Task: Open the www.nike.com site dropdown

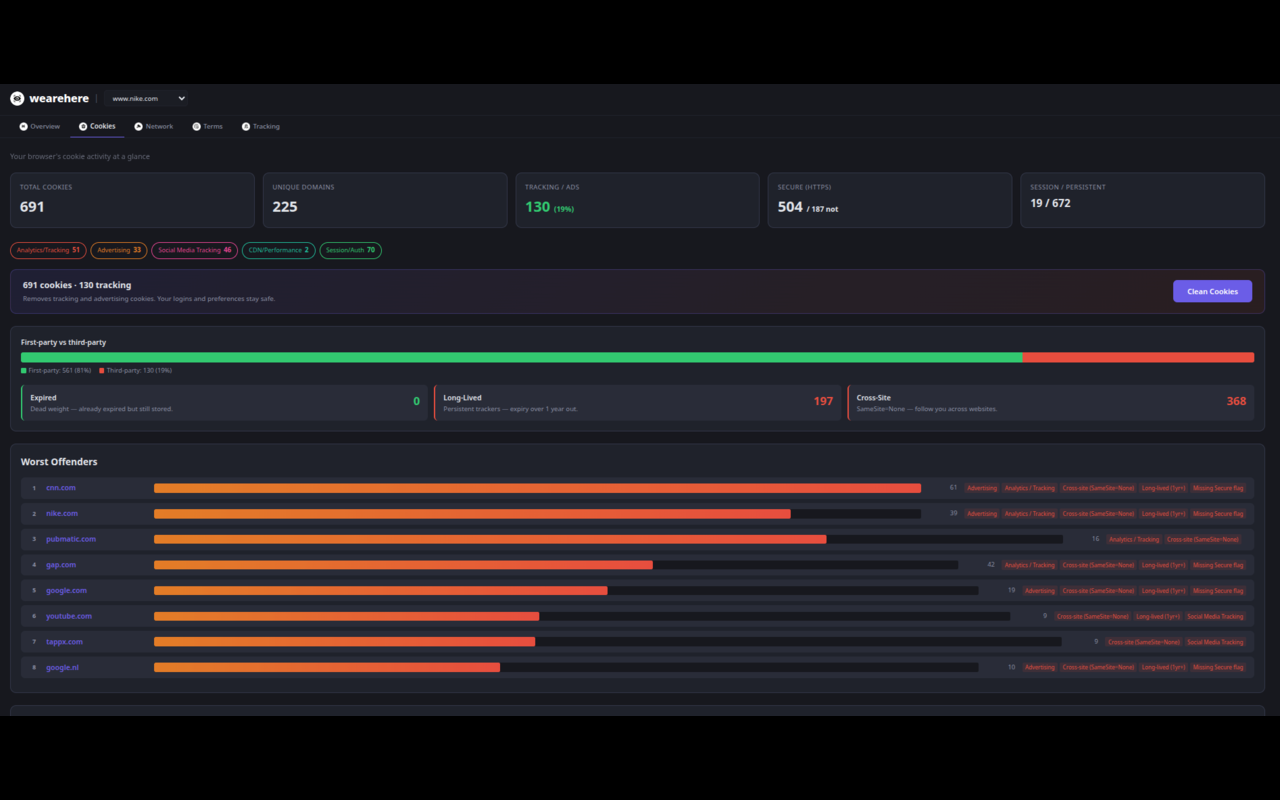Action: point(148,99)
